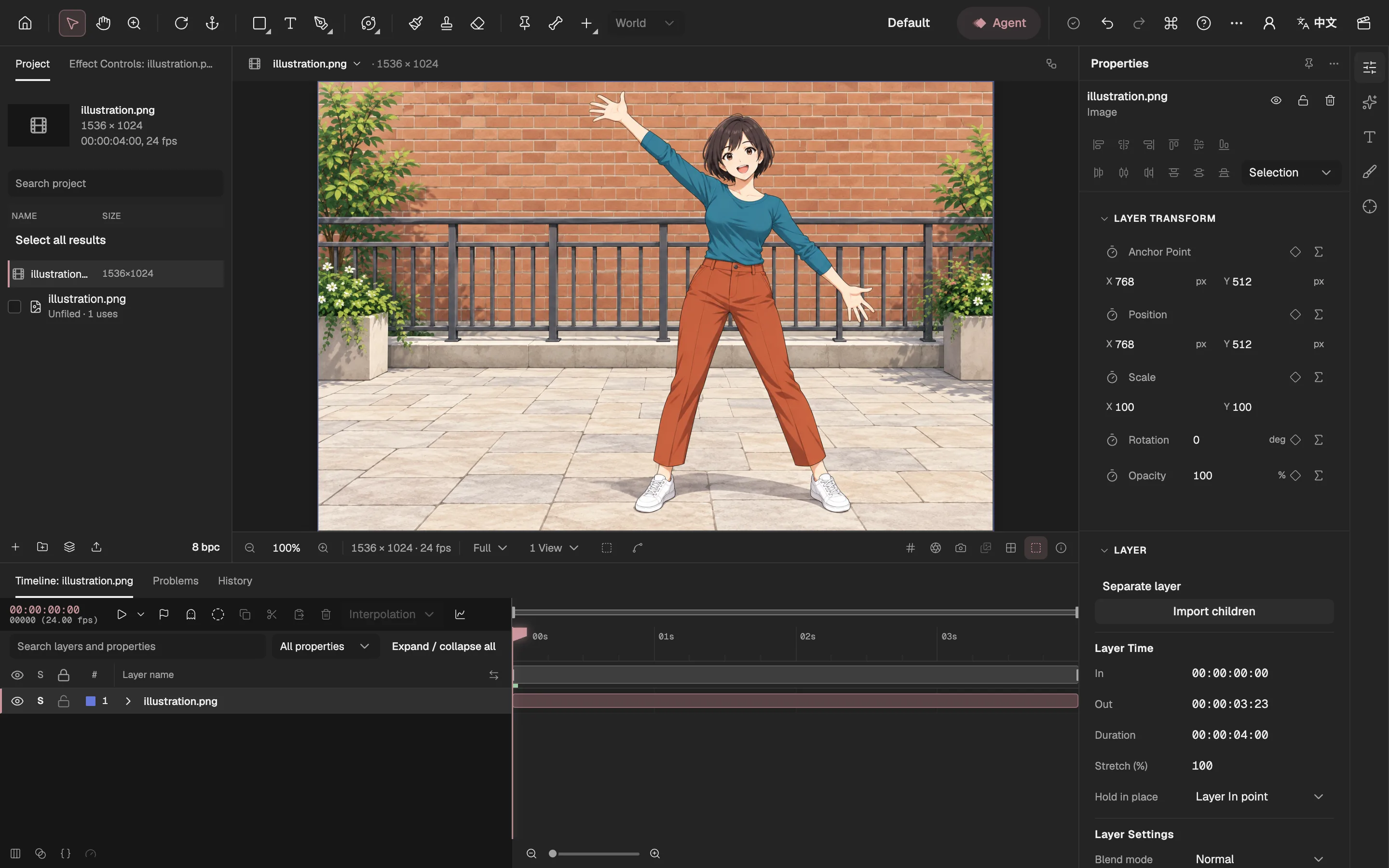
Task: Select the Rotate tool
Action: 181,23
